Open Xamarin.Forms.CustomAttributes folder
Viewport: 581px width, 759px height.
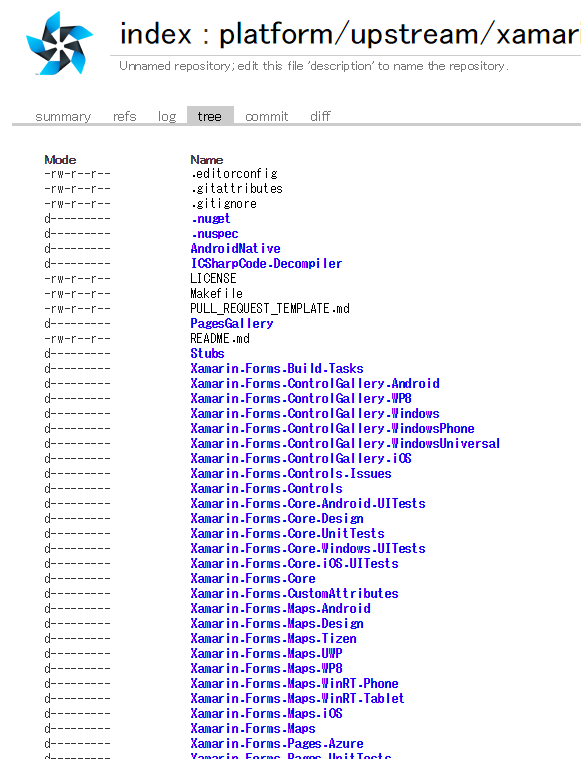pyautogui.click(x=294, y=593)
